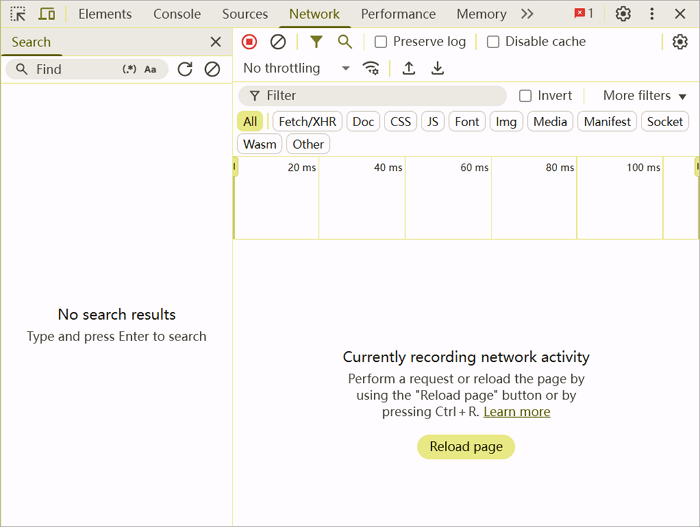Refresh the search results
700x527 pixels.
pos(185,69)
